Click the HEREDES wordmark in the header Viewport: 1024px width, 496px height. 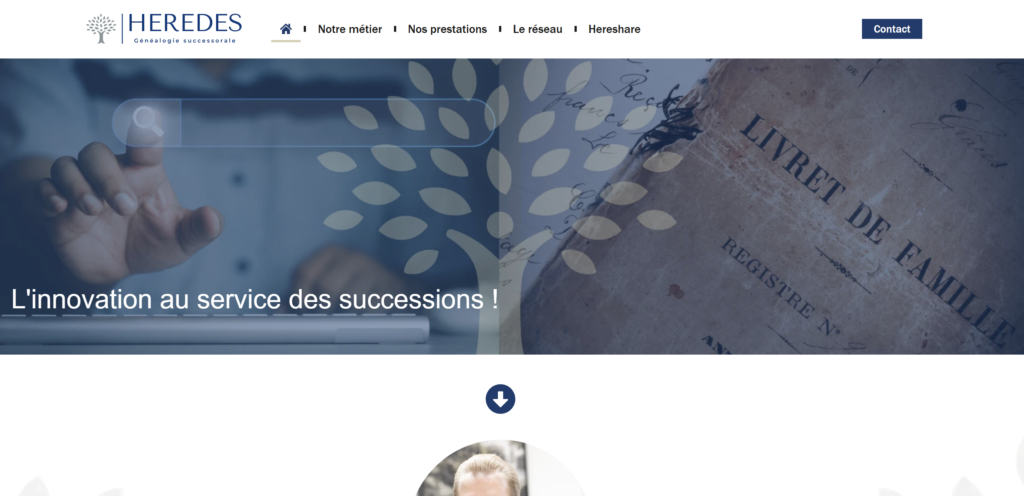click(x=185, y=23)
